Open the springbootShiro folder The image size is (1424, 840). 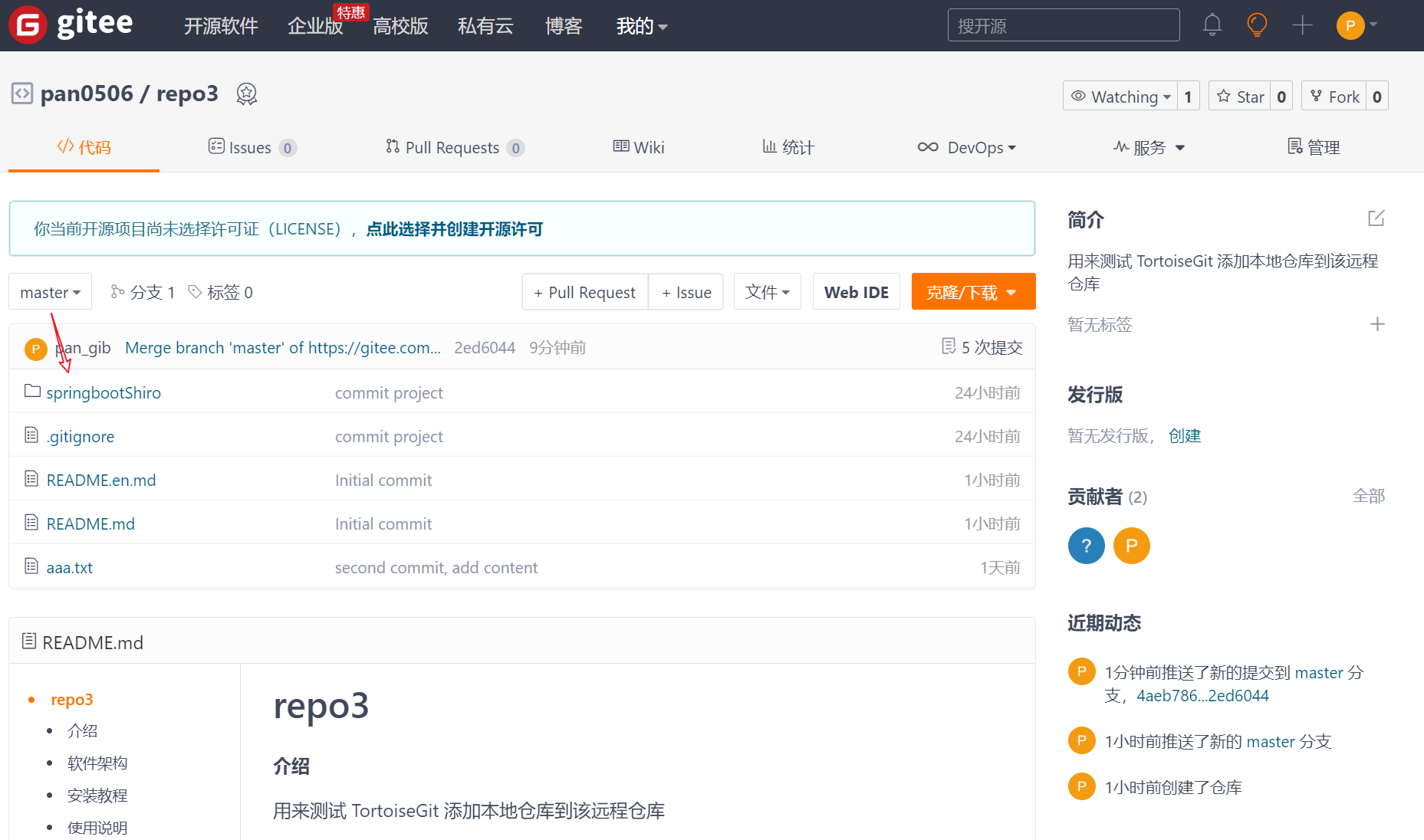point(104,392)
